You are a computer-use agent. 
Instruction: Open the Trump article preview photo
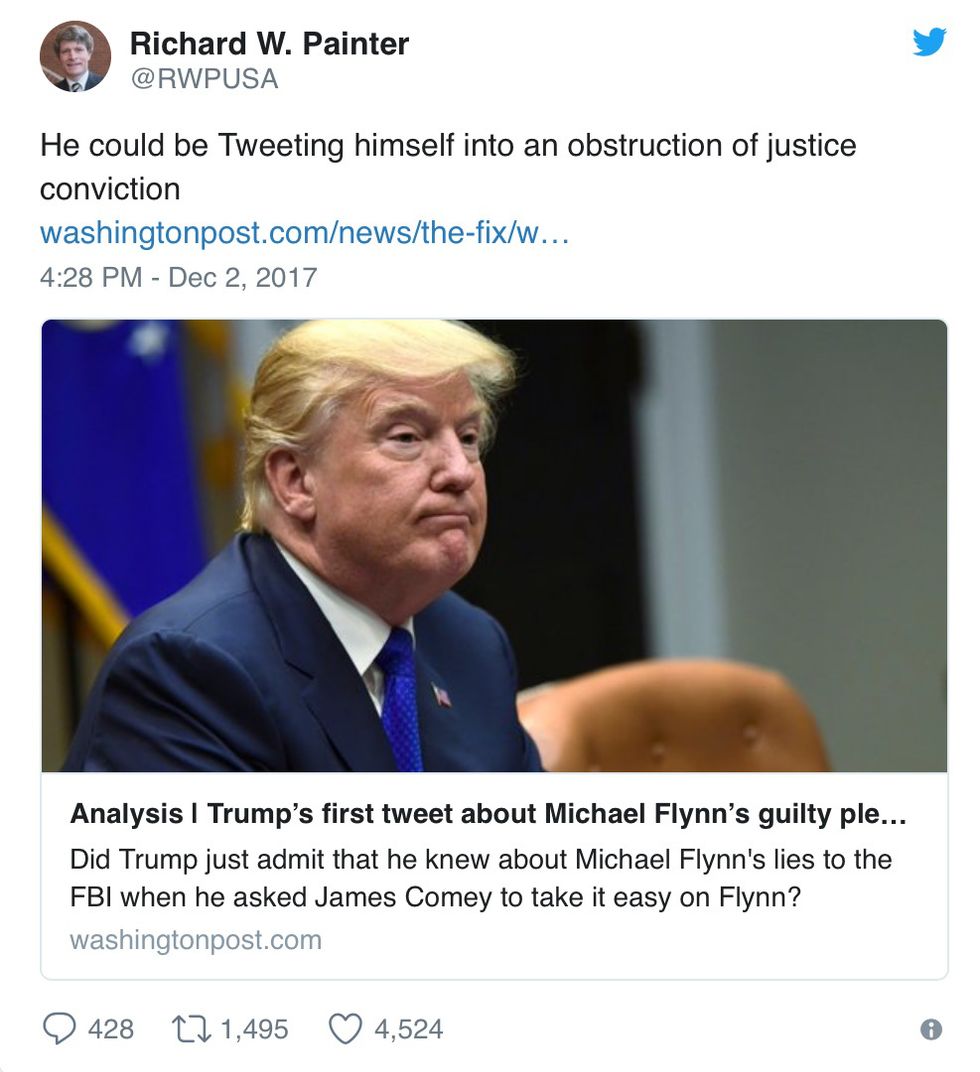[494, 545]
